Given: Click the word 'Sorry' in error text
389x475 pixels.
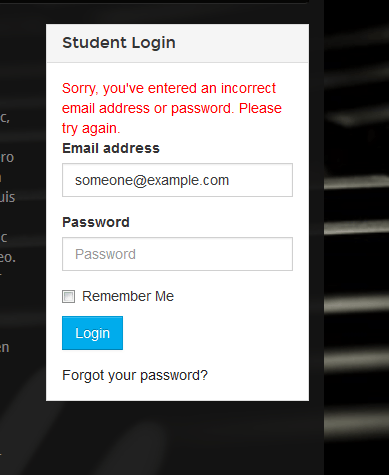Looking at the screenshot, I should click(80, 89).
